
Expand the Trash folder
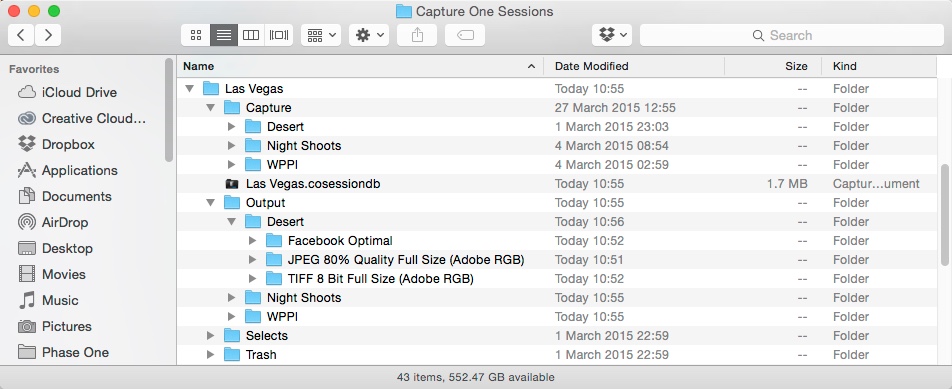click(211, 354)
